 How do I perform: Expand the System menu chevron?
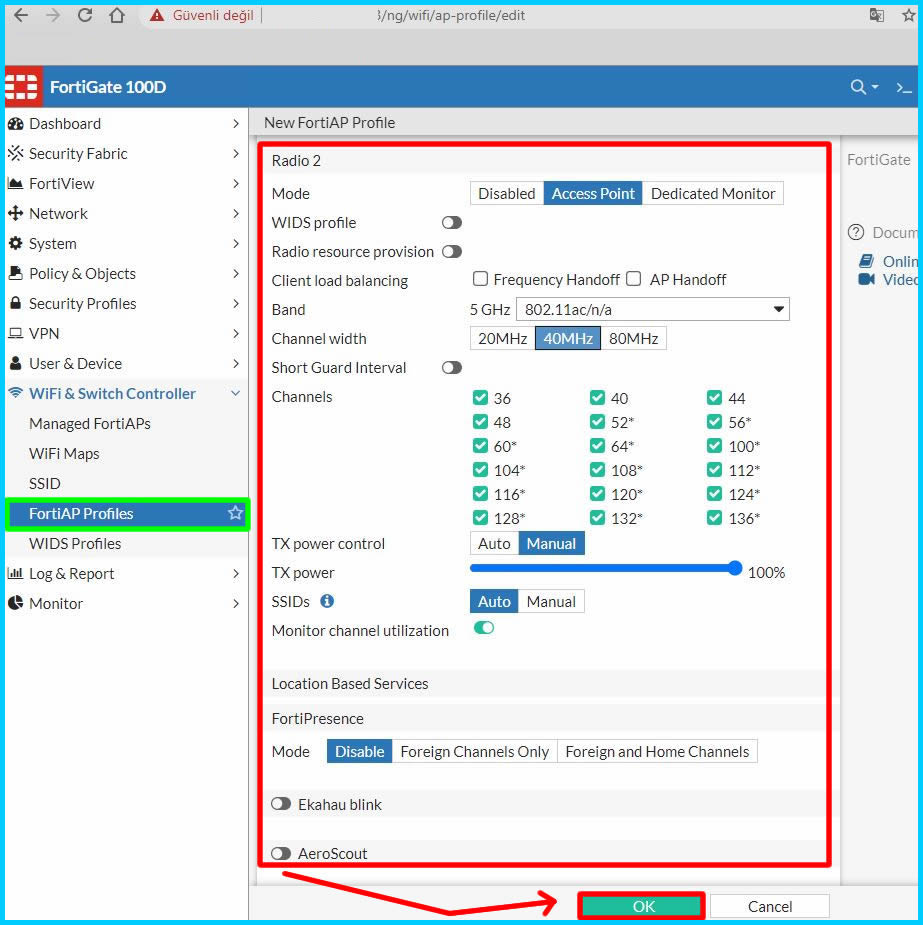[236, 243]
